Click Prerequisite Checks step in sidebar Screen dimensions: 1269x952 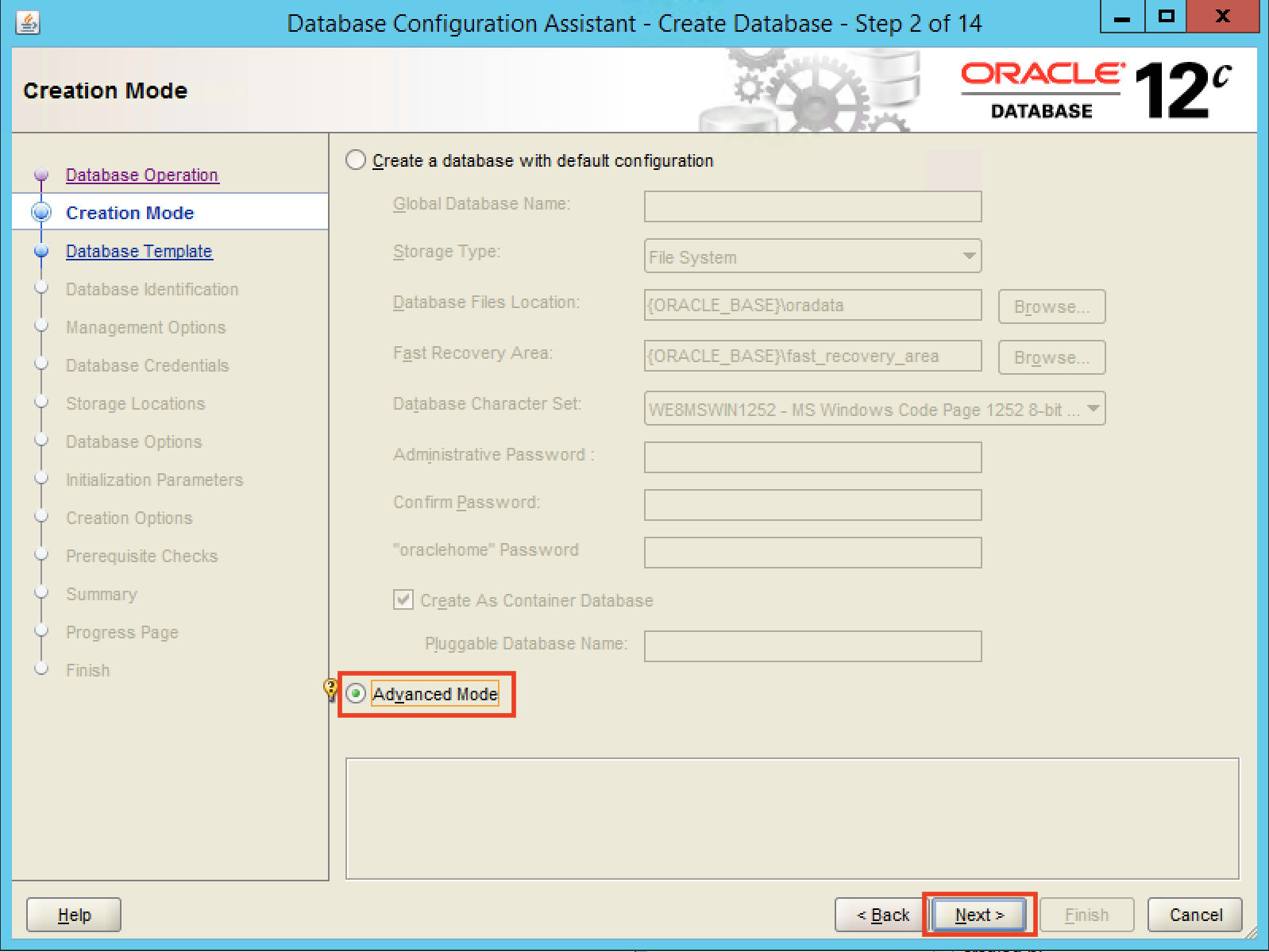click(141, 556)
